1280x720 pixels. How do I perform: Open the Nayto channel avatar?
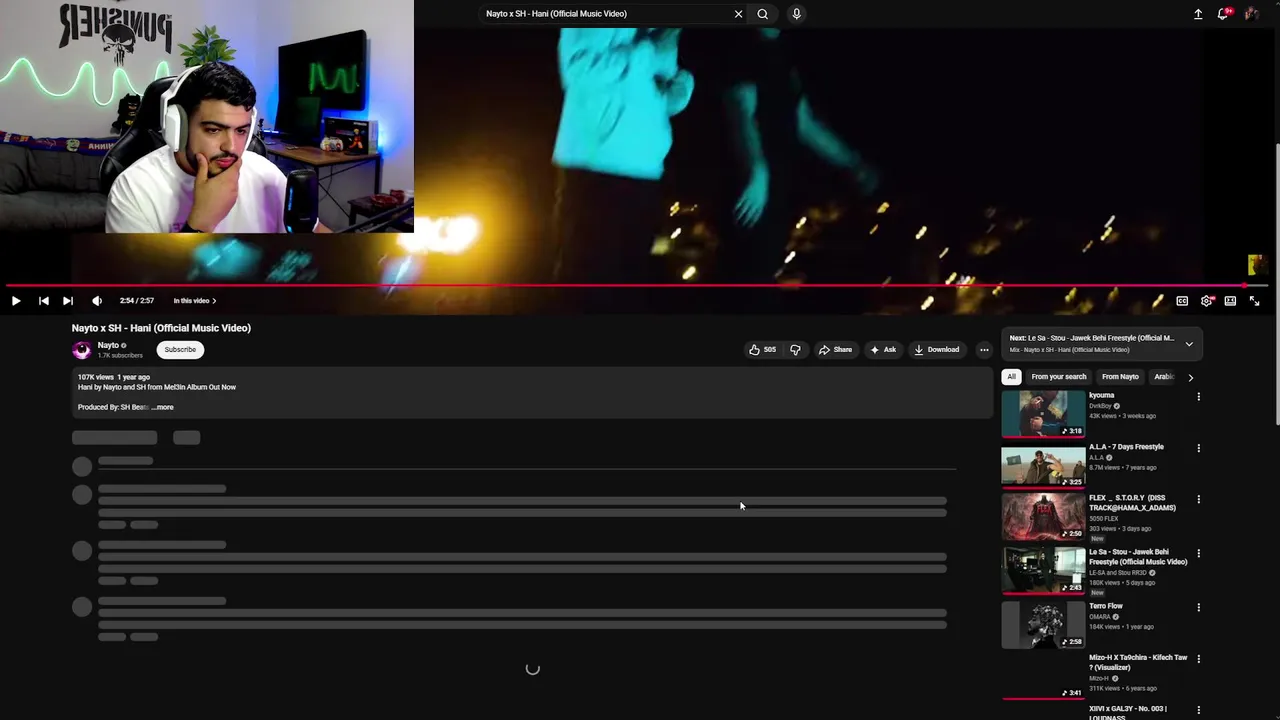point(82,350)
